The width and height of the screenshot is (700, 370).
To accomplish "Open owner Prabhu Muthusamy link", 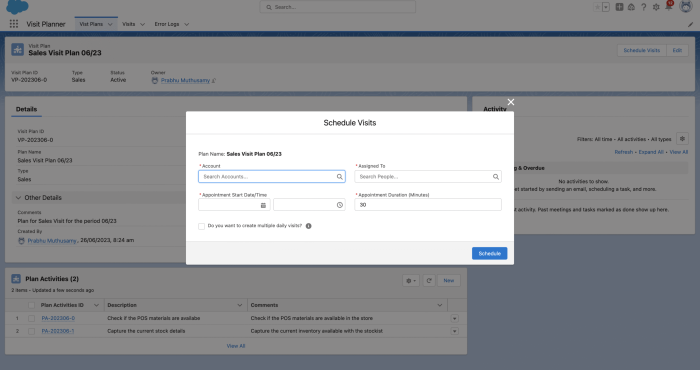I will (x=185, y=80).
